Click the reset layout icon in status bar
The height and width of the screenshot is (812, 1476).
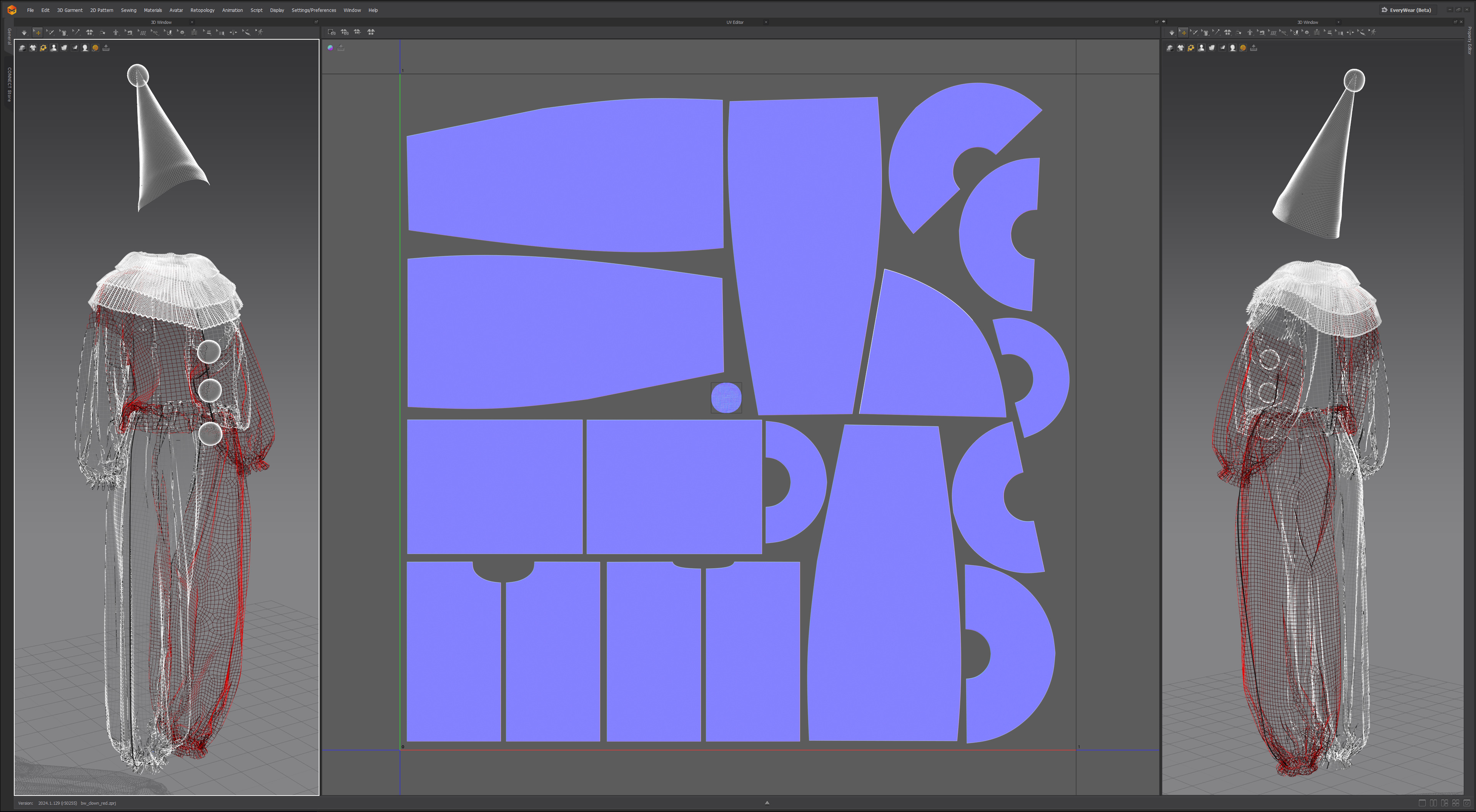pos(1467,803)
